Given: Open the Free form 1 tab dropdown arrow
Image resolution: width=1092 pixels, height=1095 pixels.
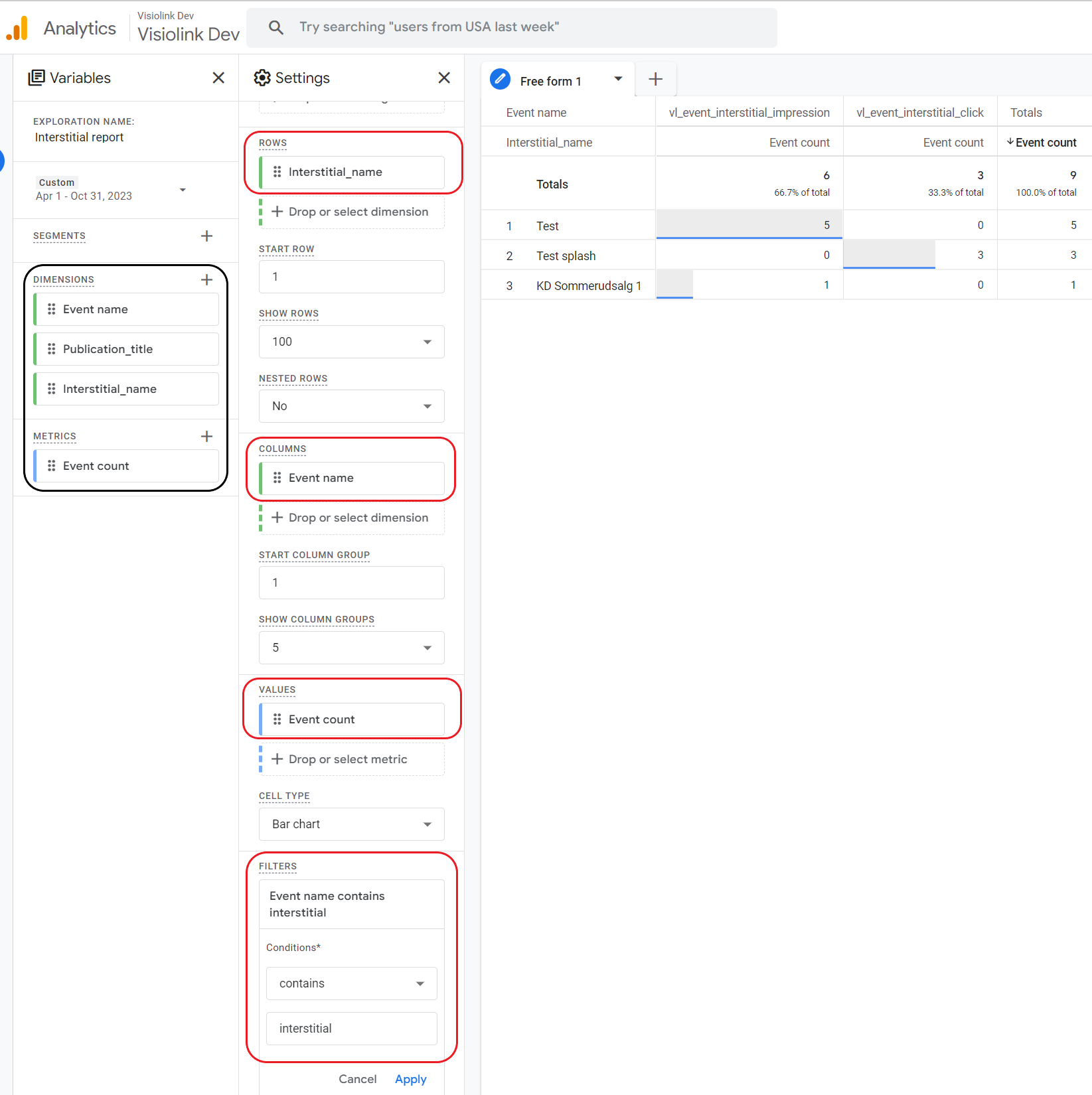Looking at the screenshot, I should click(618, 79).
